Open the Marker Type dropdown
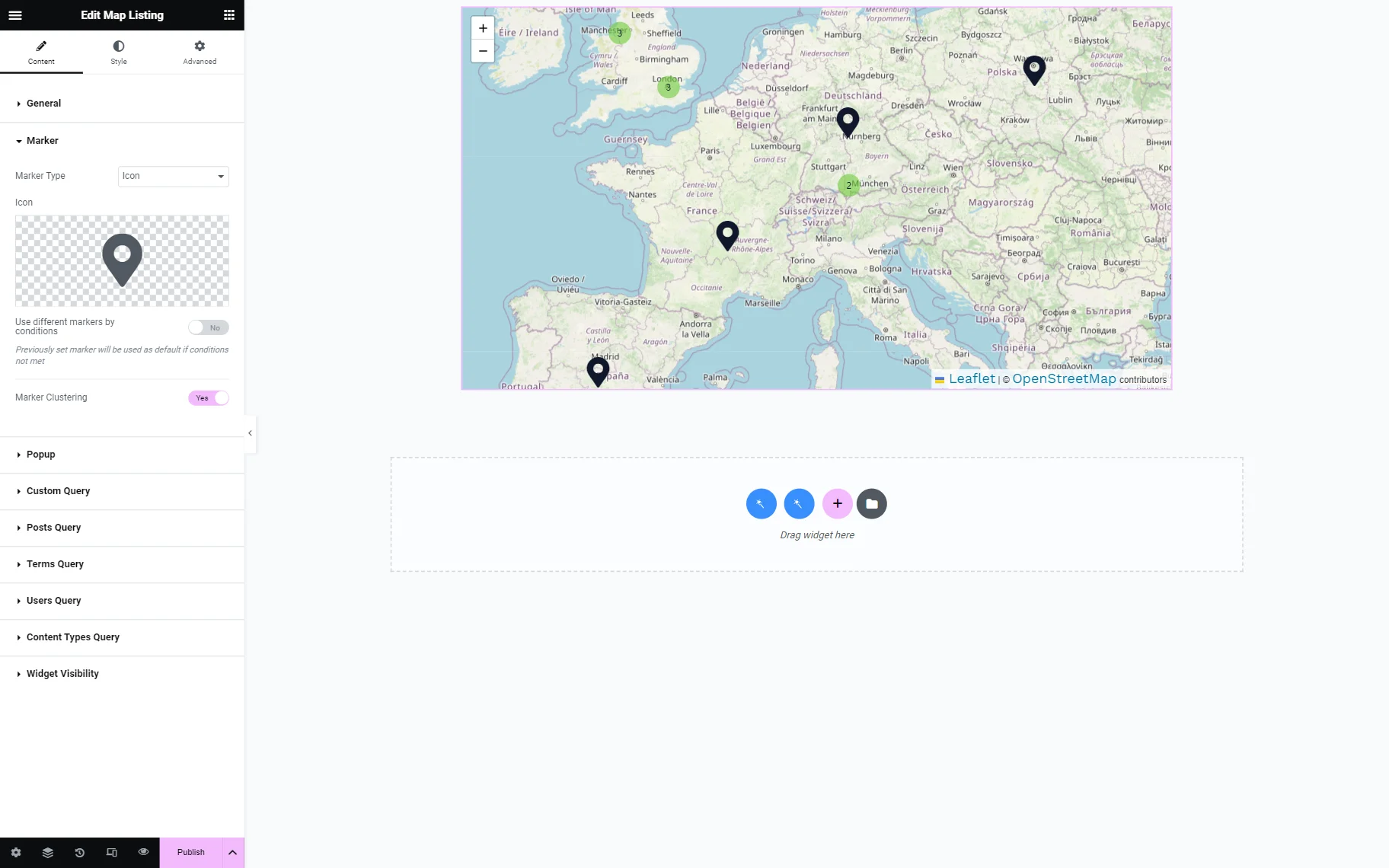1389x868 pixels. point(174,177)
